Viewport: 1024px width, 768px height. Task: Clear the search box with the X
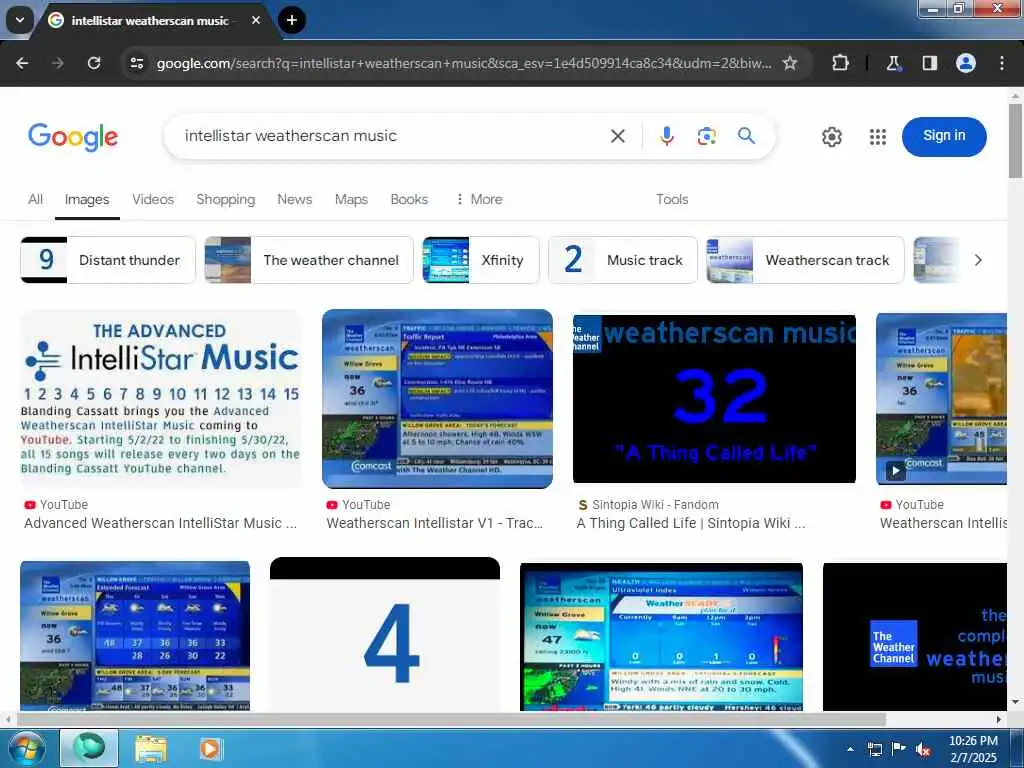[x=617, y=136]
